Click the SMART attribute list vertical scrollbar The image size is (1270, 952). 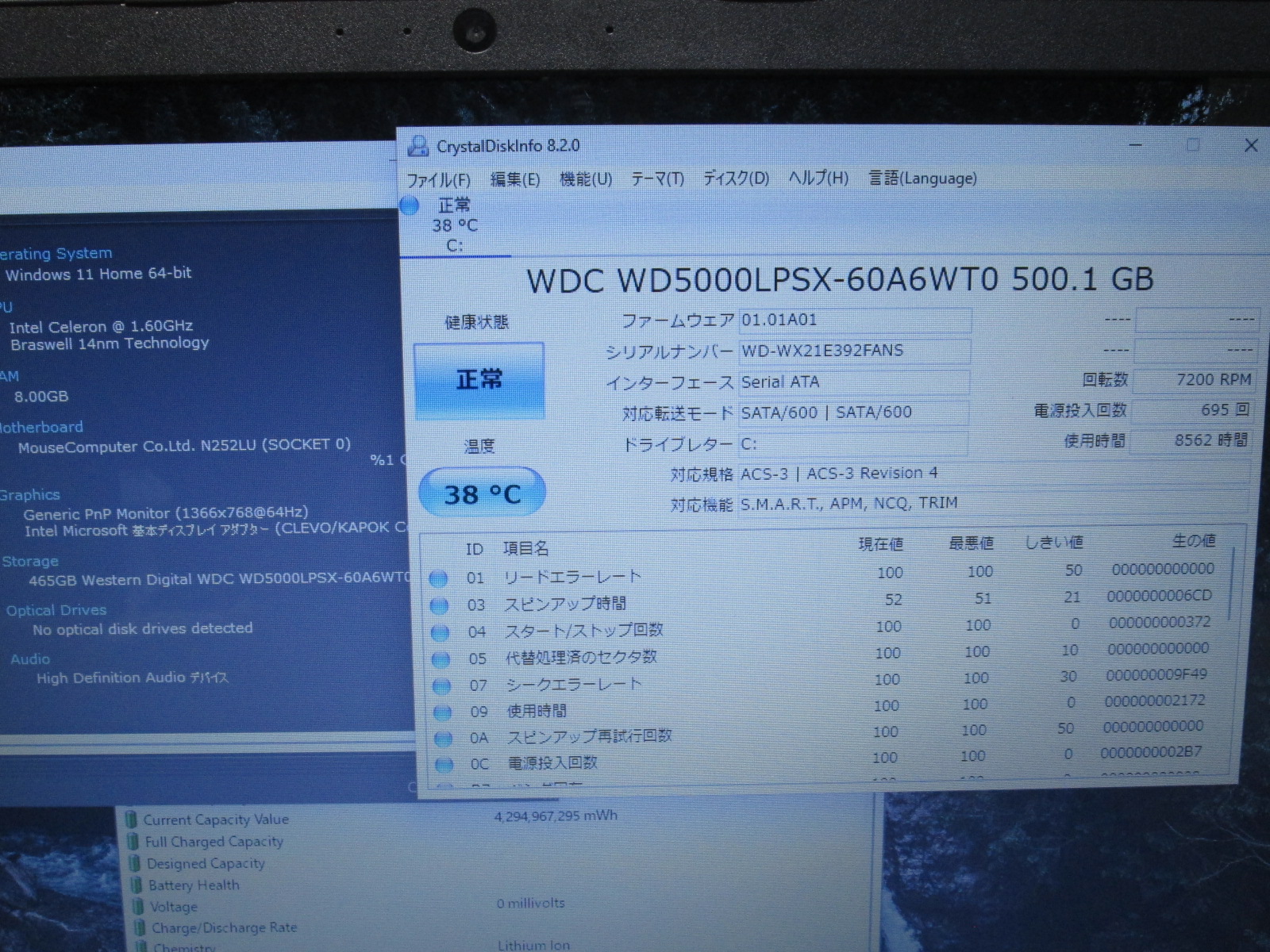(x=1233, y=587)
